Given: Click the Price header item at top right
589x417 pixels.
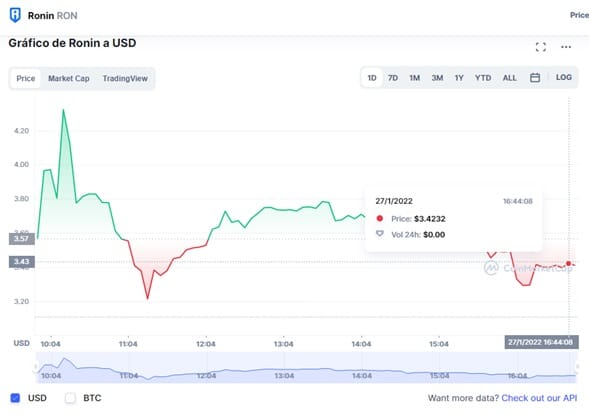Looking at the screenshot, I should 579,15.
